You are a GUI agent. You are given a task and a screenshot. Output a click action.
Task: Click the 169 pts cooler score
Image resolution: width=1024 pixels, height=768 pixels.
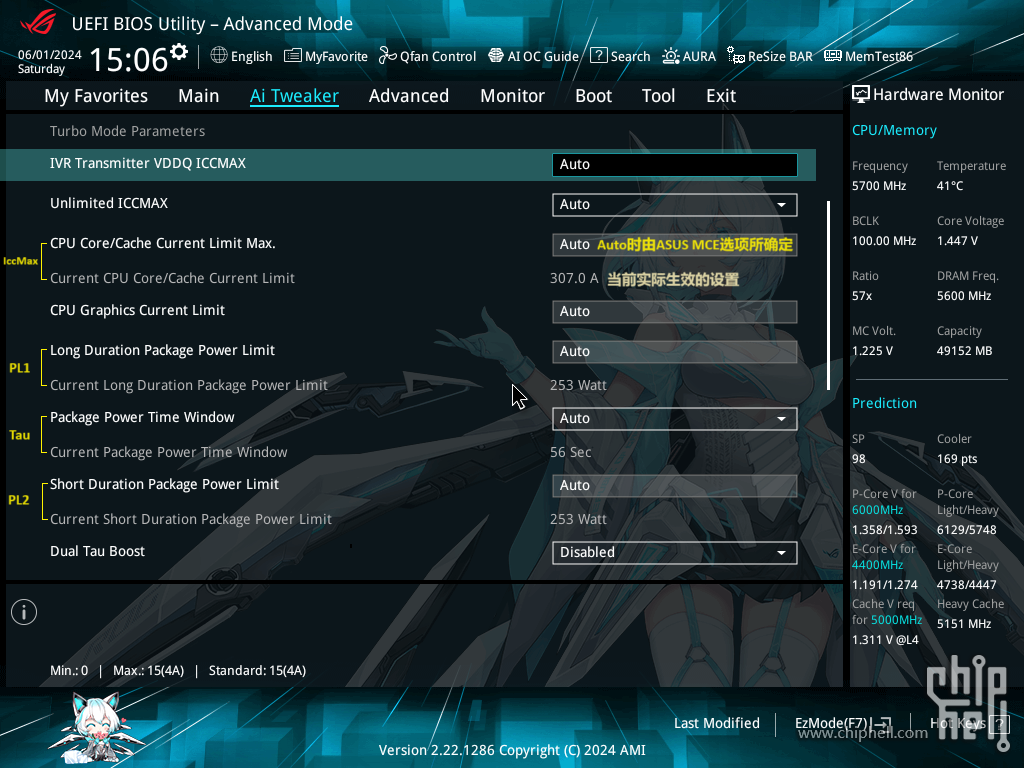pyautogui.click(x=957, y=458)
